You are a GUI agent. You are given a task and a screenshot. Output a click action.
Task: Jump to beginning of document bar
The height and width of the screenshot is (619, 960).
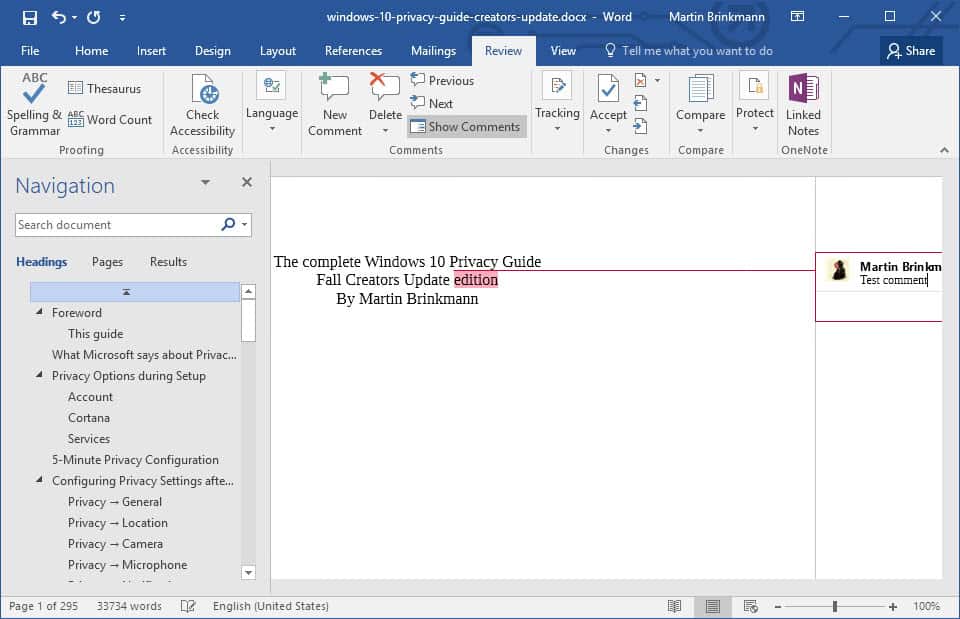point(135,292)
